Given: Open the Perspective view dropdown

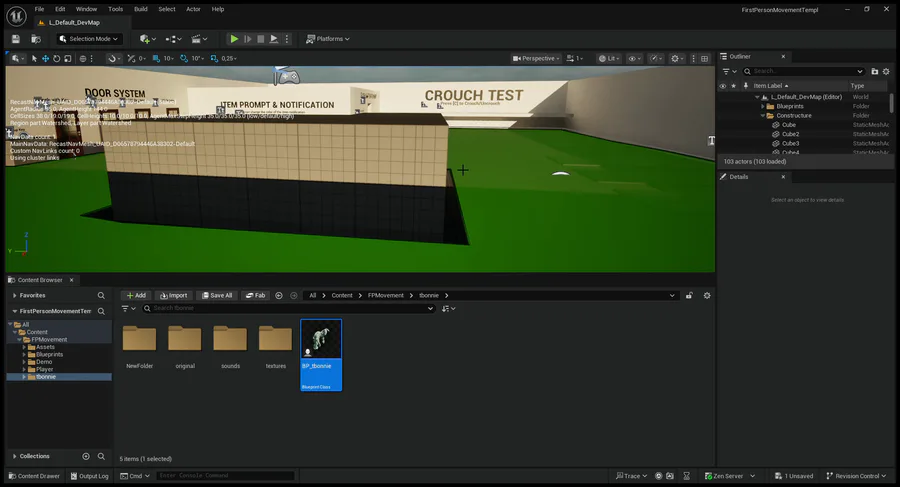Looking at the screenshot, I should coord(536,59).
